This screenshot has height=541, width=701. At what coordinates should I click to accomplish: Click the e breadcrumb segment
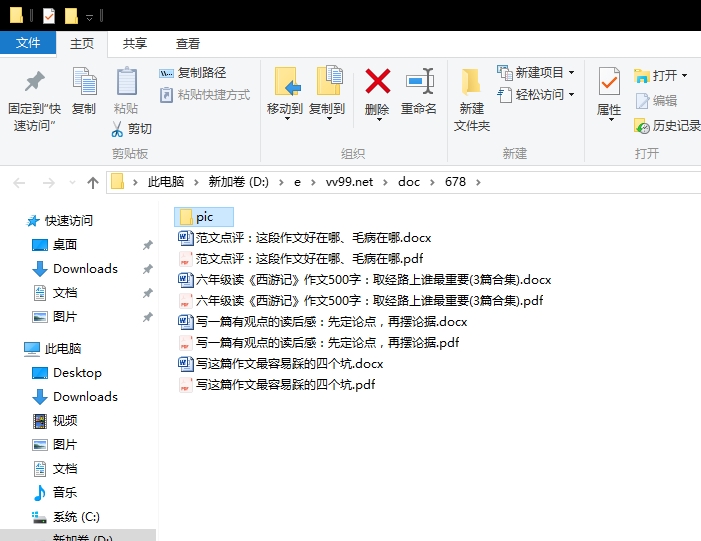(297, 182)
